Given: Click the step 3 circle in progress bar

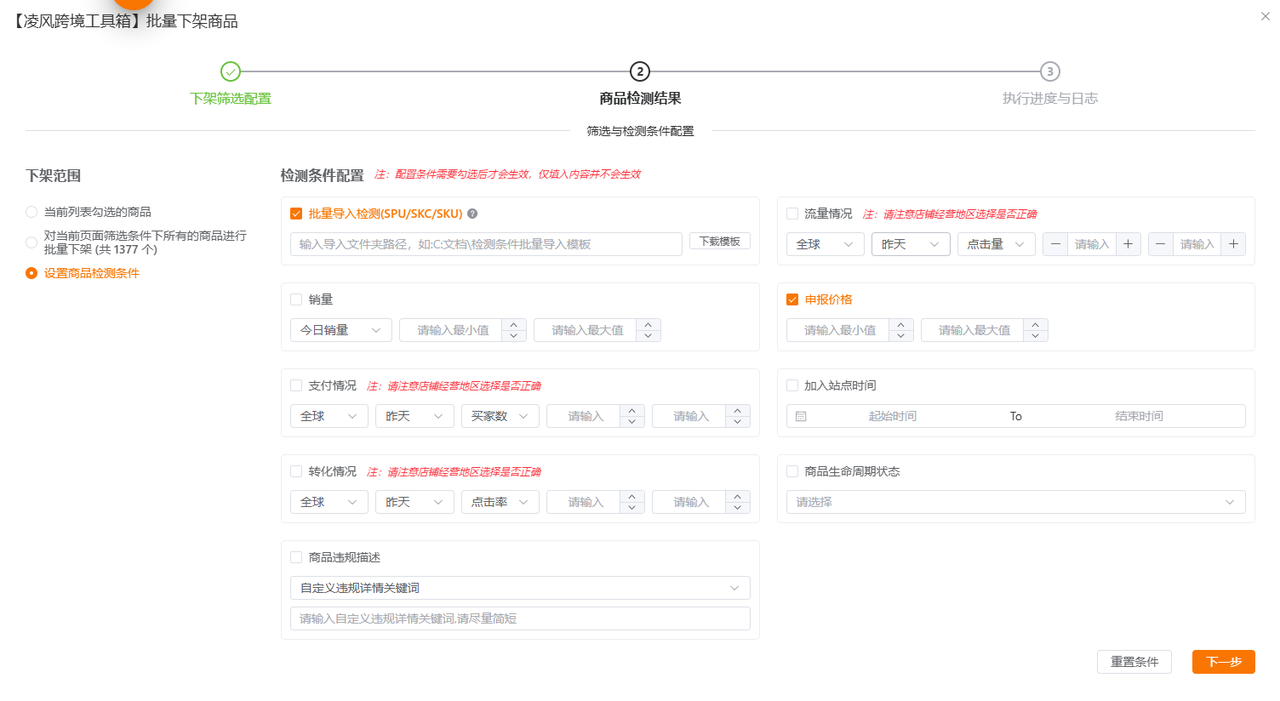Looking at the screenshot, I should 1049,72.
